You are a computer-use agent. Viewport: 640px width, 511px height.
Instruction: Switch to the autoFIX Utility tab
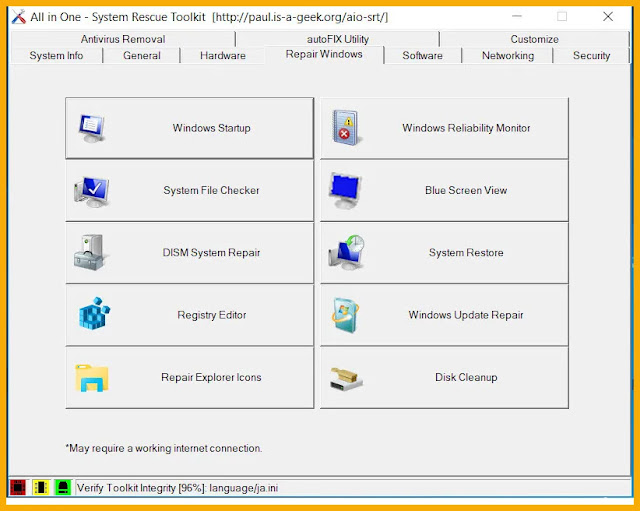coord(338,39)
